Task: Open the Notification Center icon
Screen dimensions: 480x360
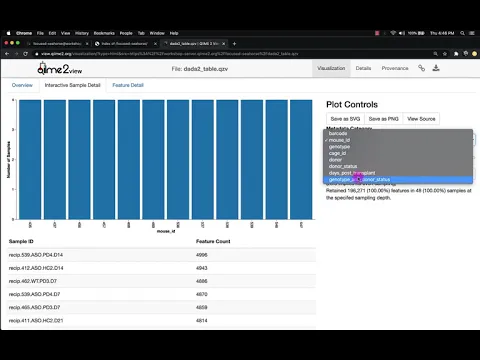Action: pos(472,33)
